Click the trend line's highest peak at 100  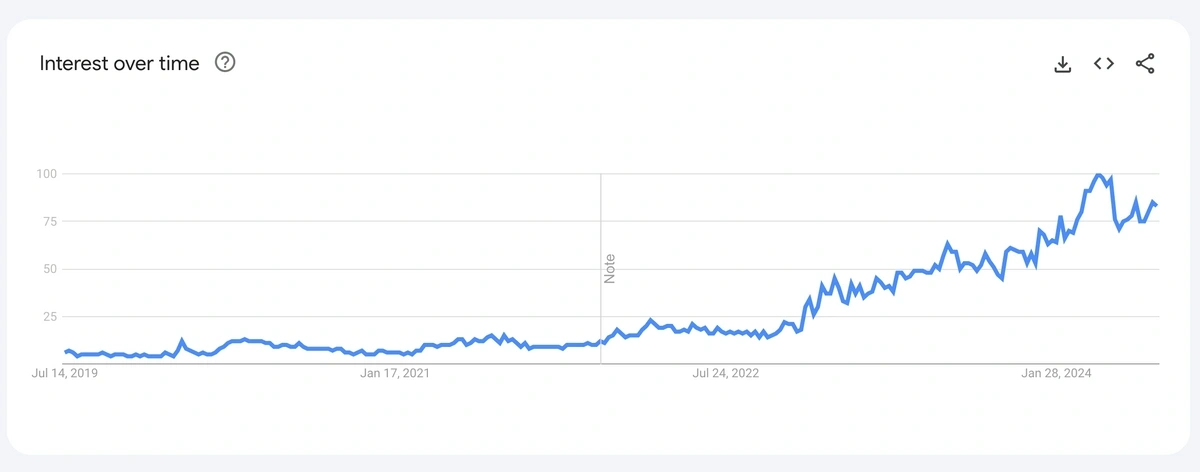coord(1099,175)
